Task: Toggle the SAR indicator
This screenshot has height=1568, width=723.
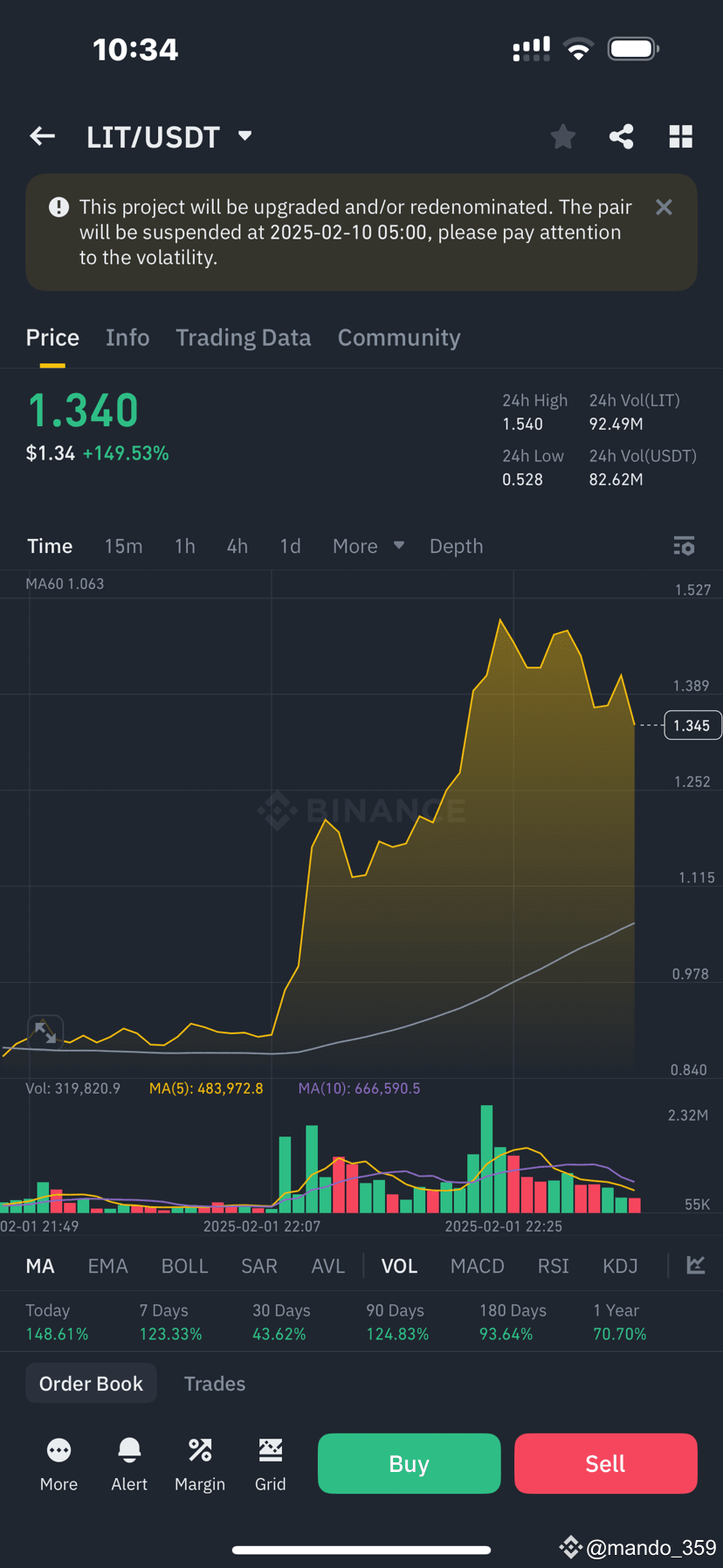Action: coord(258,1266)
